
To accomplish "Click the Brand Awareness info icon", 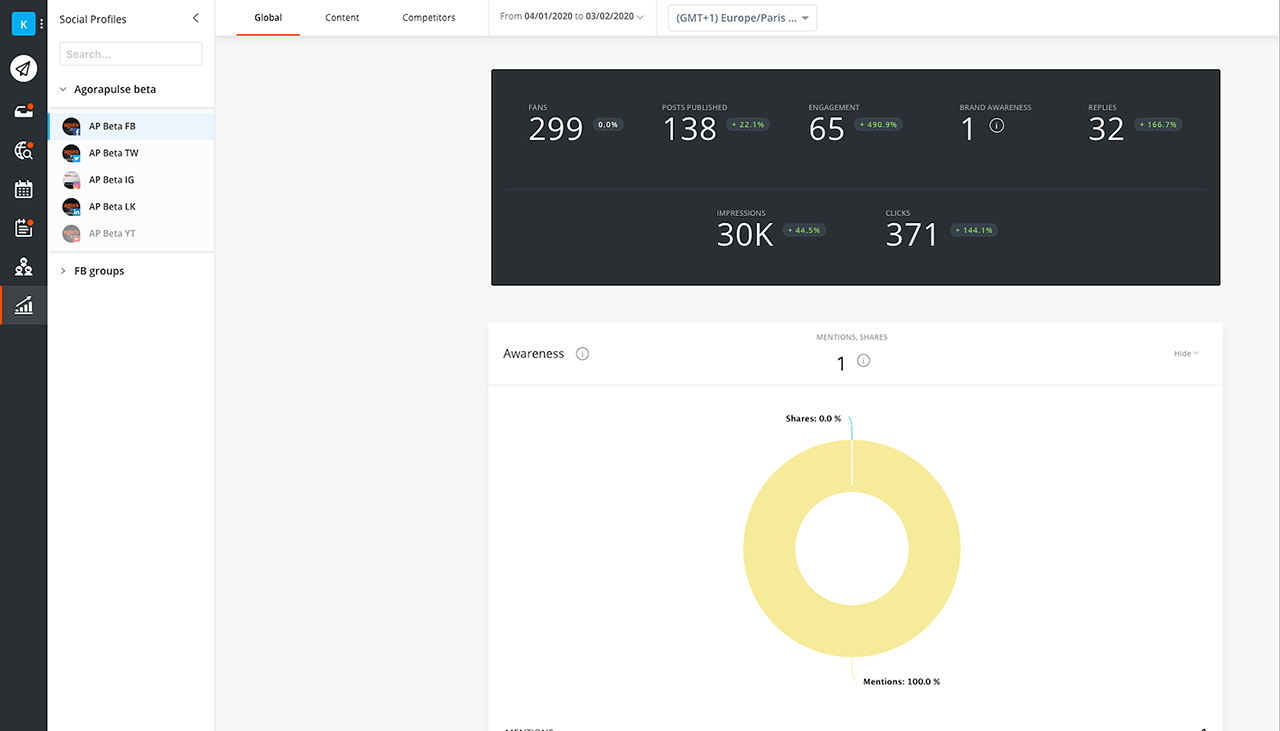I will tap(996, 125).
